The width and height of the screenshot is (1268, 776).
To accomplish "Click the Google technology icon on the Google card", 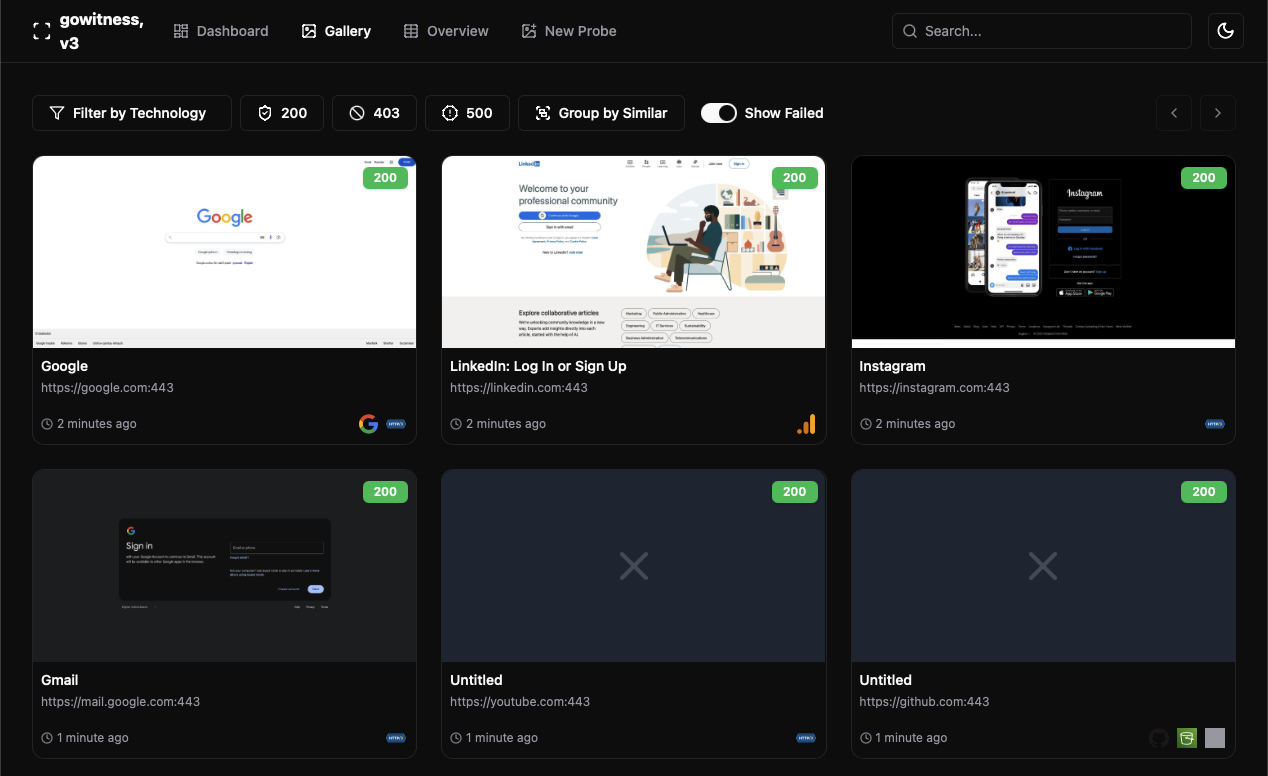I will (368, 424).
